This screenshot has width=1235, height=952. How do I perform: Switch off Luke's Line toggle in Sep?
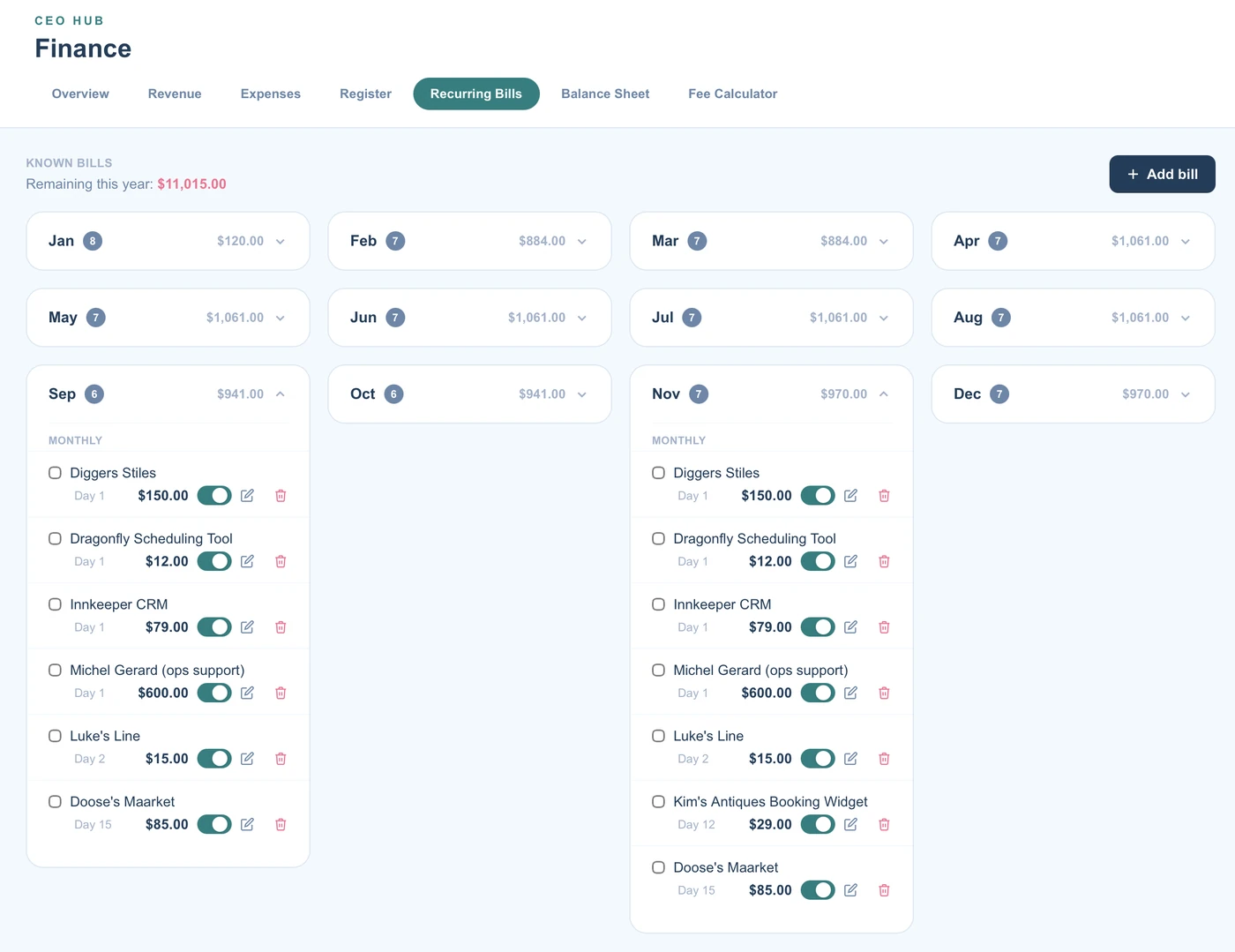pyautogui.click(x=214, y=759)
